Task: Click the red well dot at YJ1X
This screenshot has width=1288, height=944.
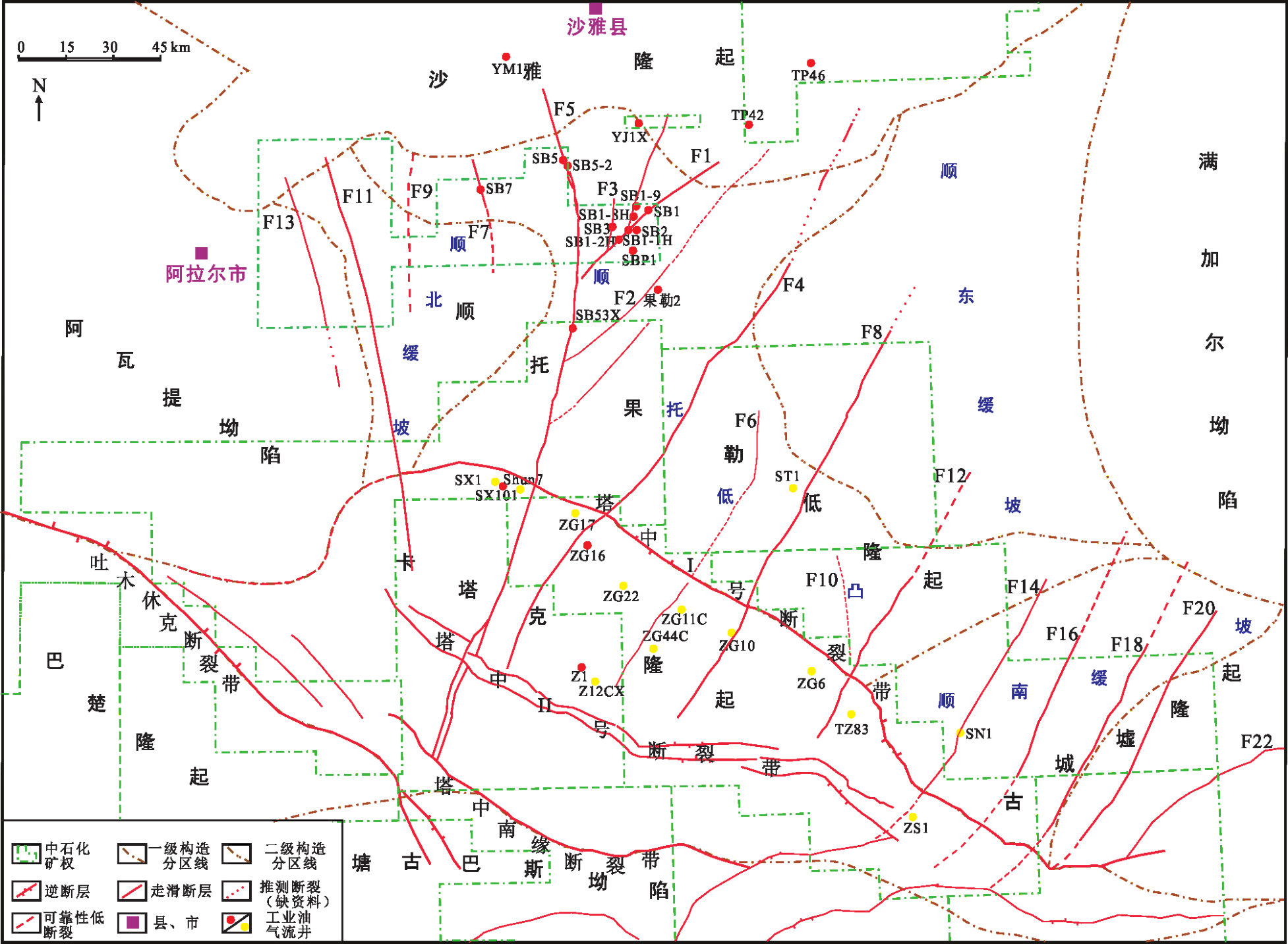Action: point(639,123)
